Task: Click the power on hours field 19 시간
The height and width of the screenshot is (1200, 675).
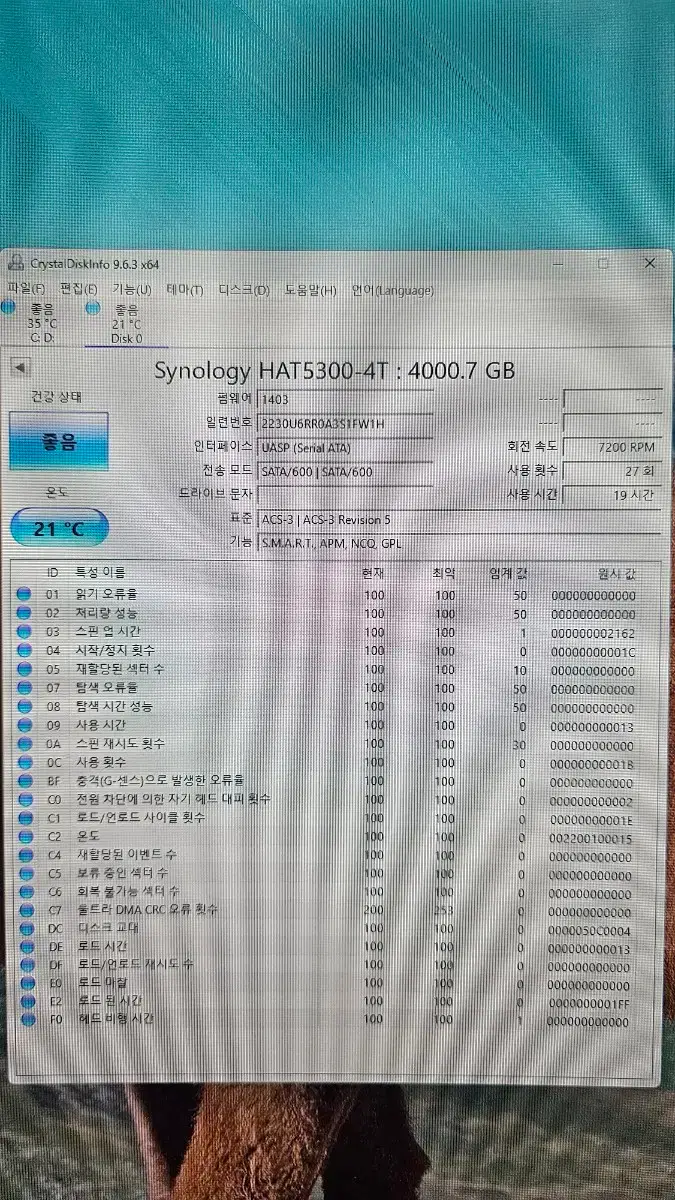Action: point(612,495)
